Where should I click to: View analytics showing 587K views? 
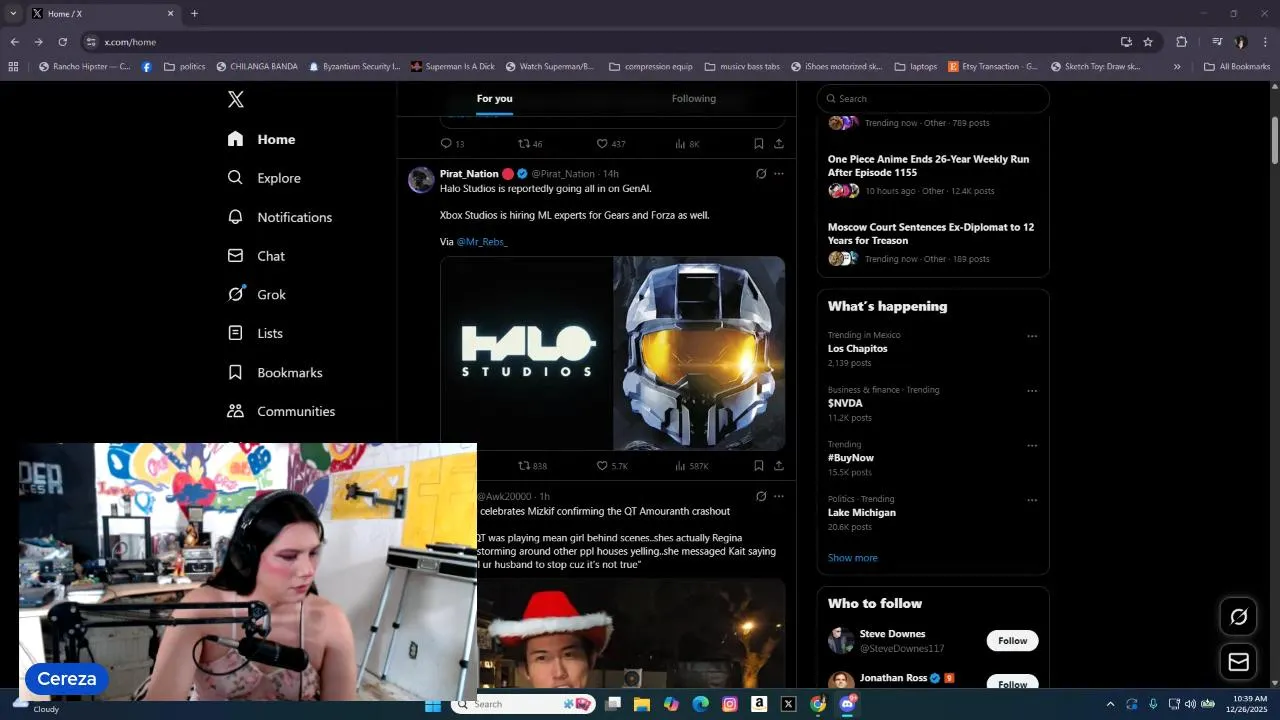[x=692, y=466]
